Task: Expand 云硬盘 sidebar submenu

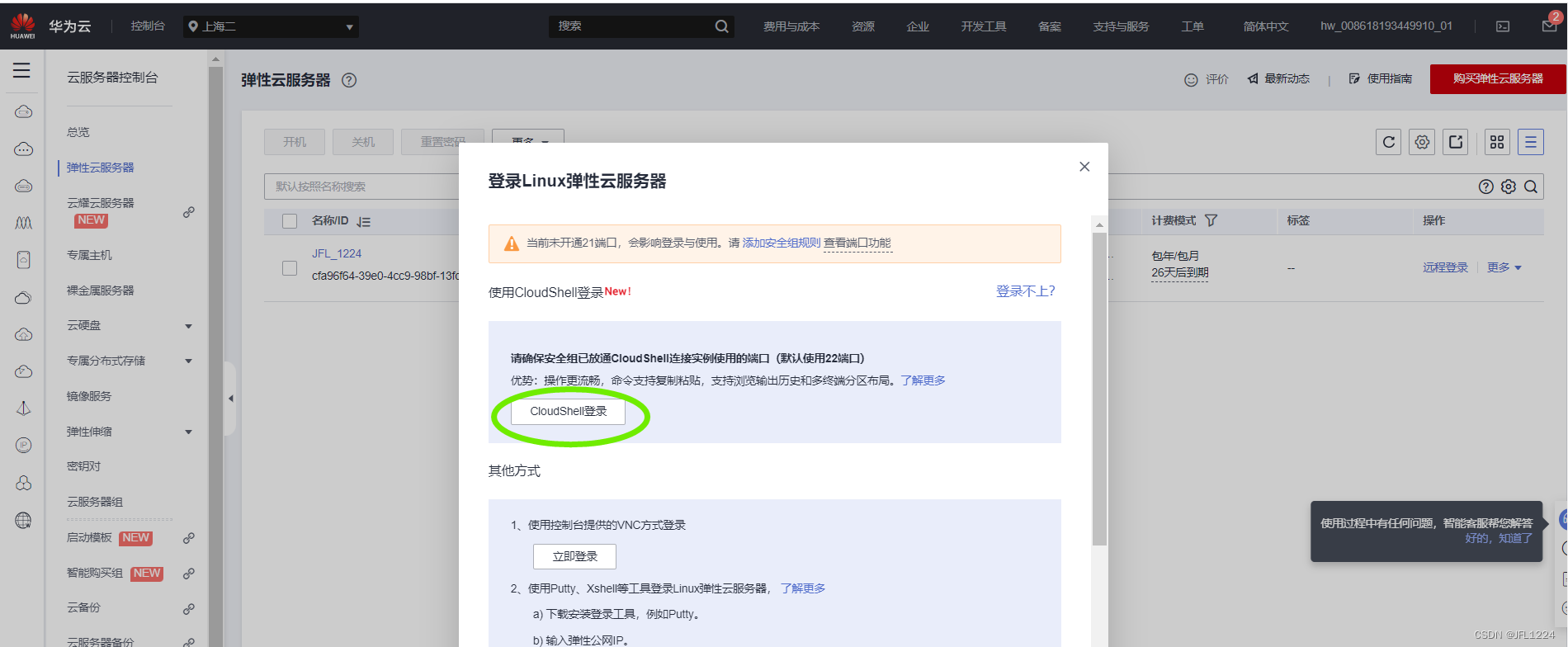Action: [189, 326]
